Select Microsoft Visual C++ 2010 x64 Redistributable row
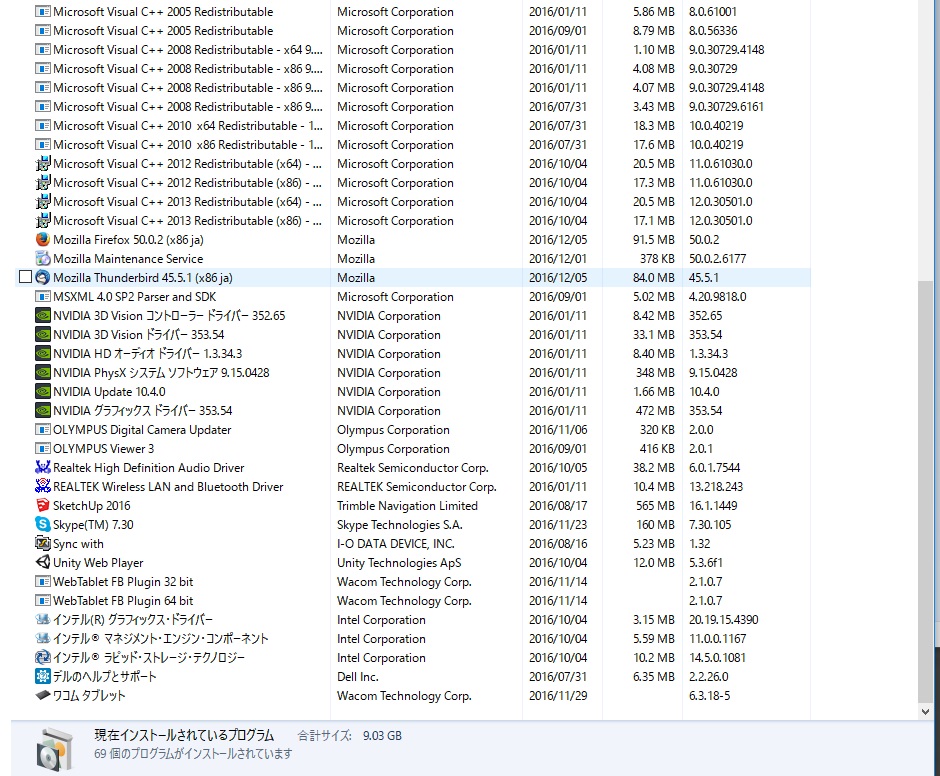The height and width of the screenshot is (776, 940). 412,126
